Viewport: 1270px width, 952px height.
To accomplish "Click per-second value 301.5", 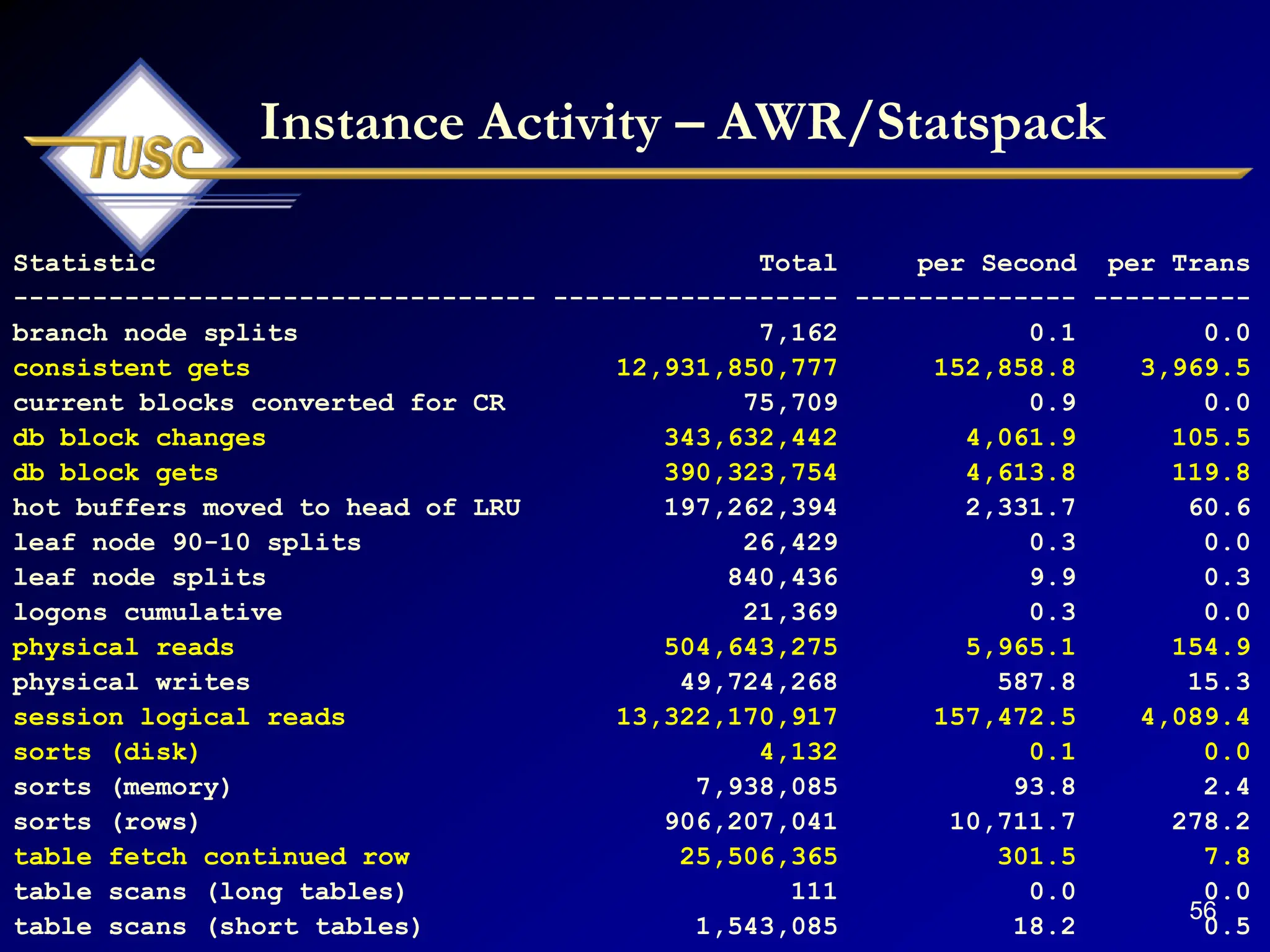I will pos(1036,857).
